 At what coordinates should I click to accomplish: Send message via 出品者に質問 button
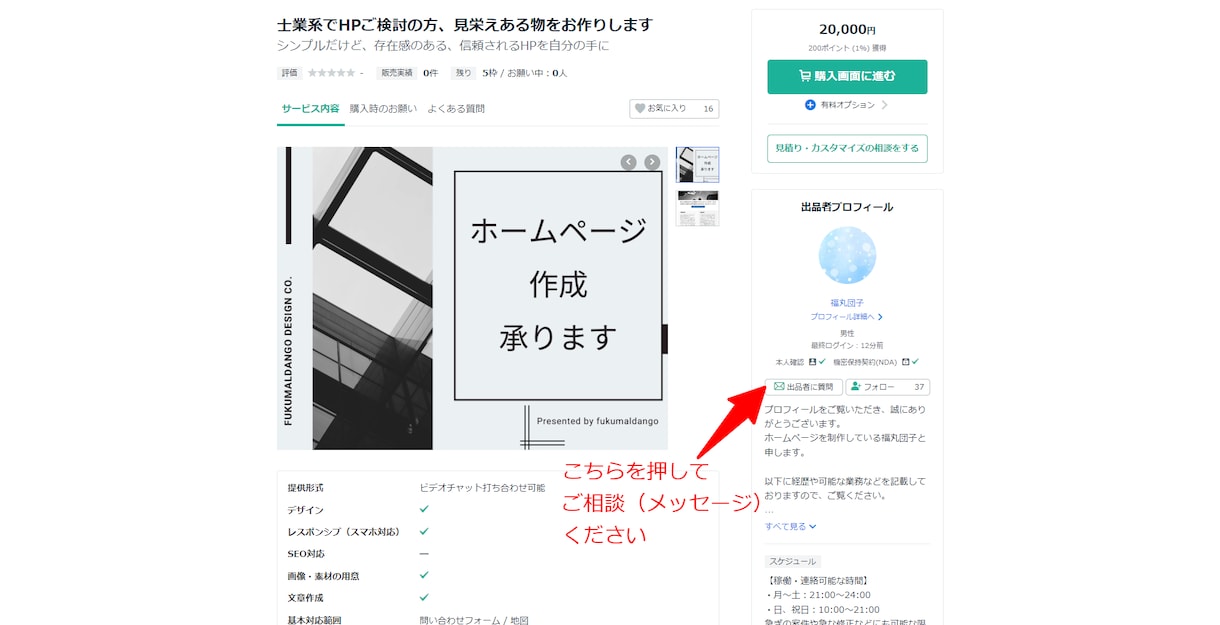coord(804,387)
